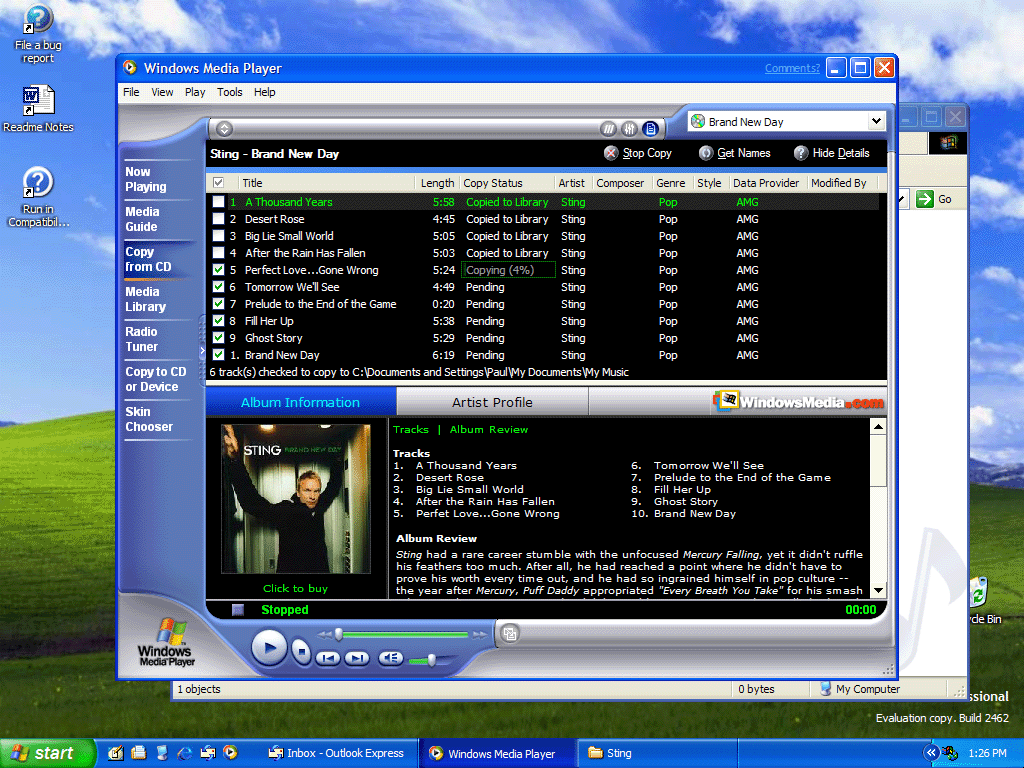Show equalizer and settings icon
The image size is (1024, 768).
click(630, 129)
